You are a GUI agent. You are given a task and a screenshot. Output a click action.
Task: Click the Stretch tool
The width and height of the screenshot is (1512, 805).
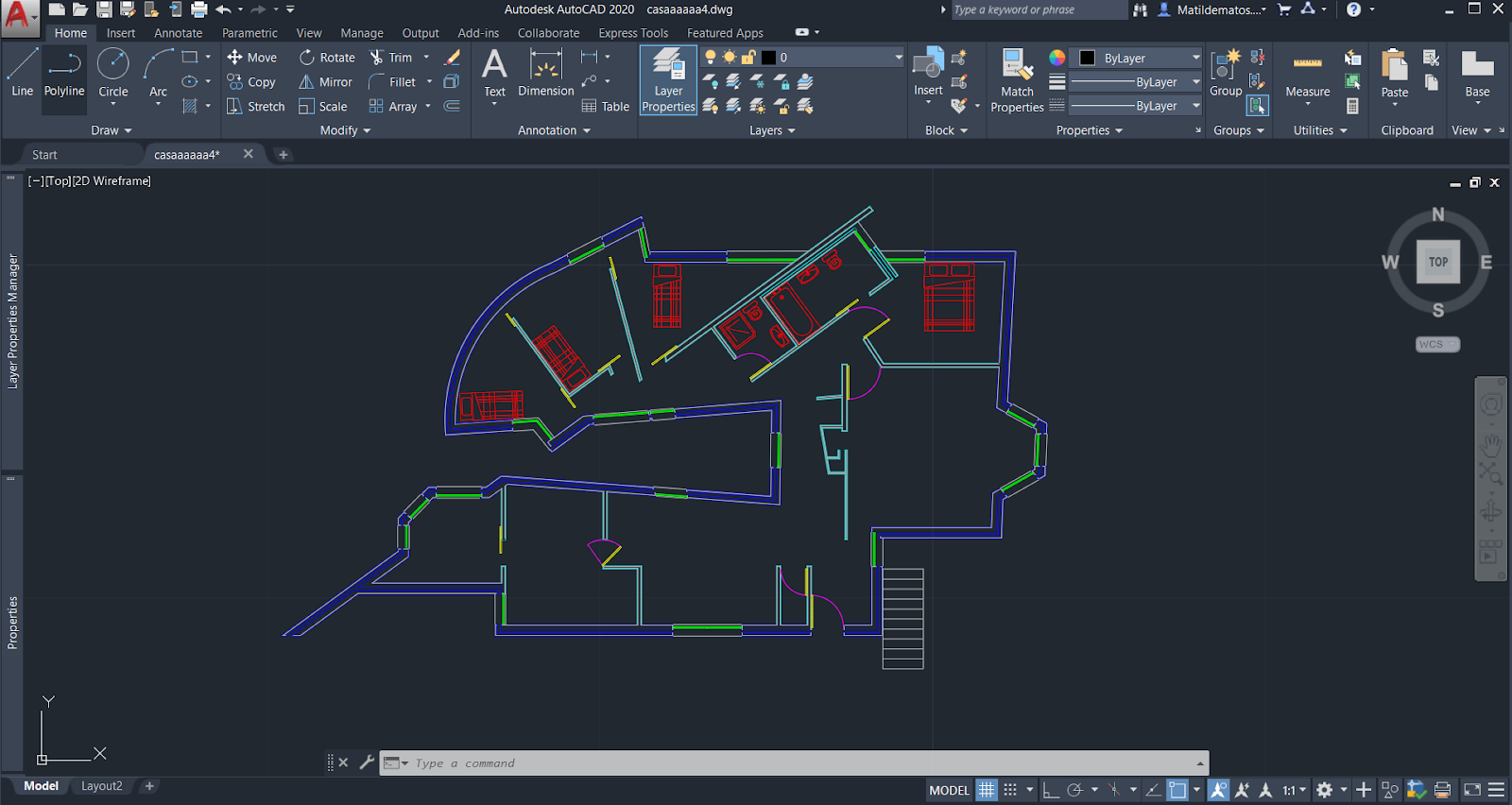[255, 107]
